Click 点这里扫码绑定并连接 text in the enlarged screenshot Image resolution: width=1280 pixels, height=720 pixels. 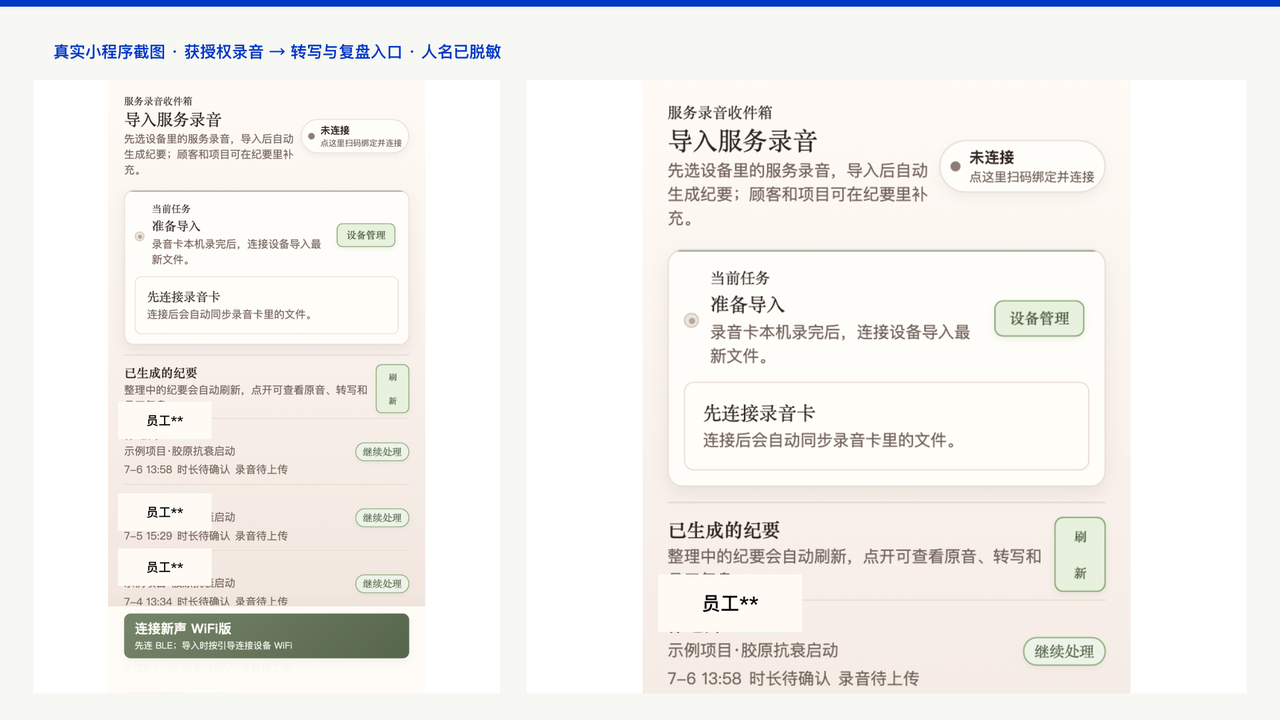click(x=1031, y=177)
